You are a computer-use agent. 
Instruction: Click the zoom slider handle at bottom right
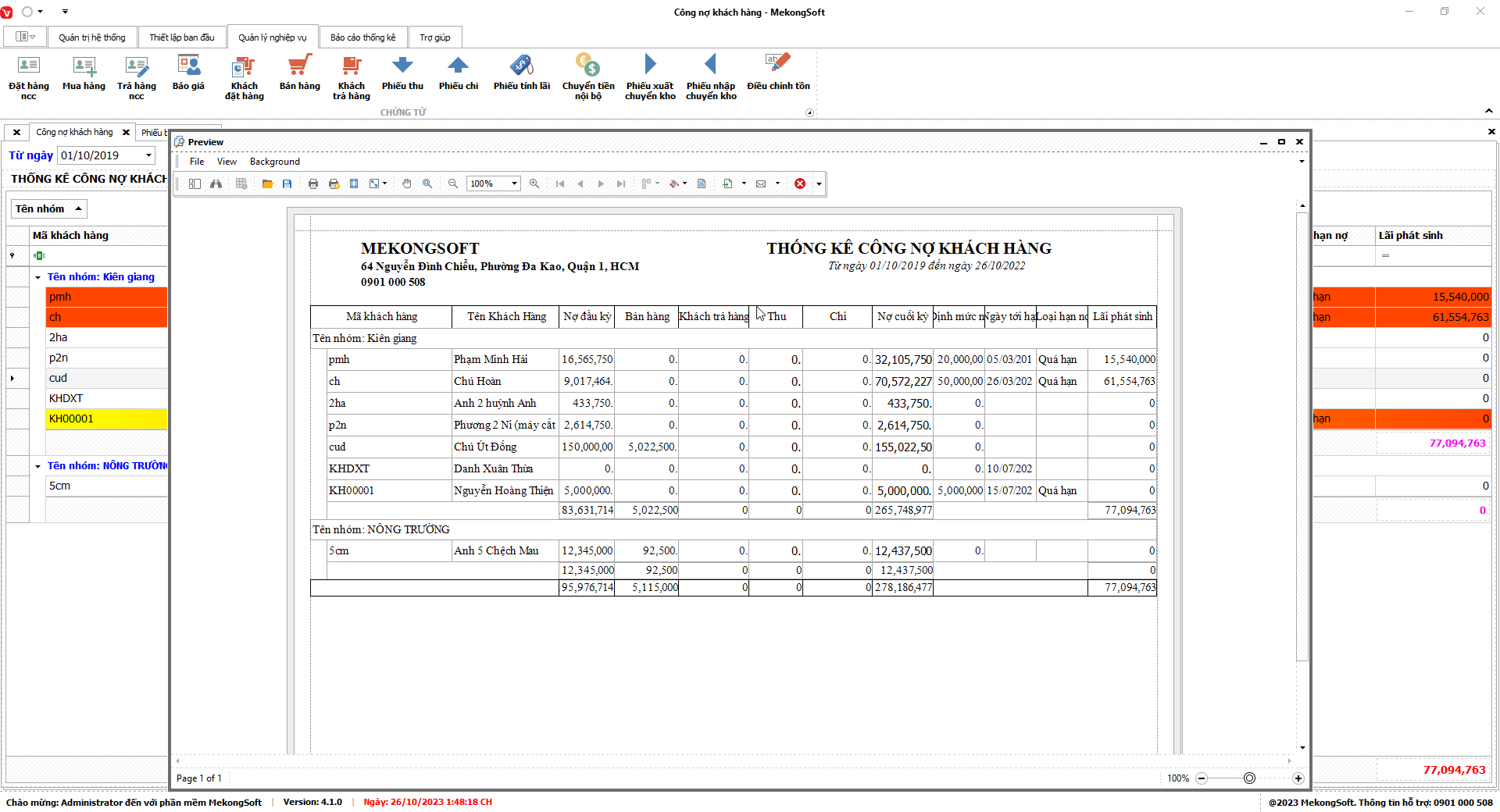pyautogui.click(x=1249, y=778)
